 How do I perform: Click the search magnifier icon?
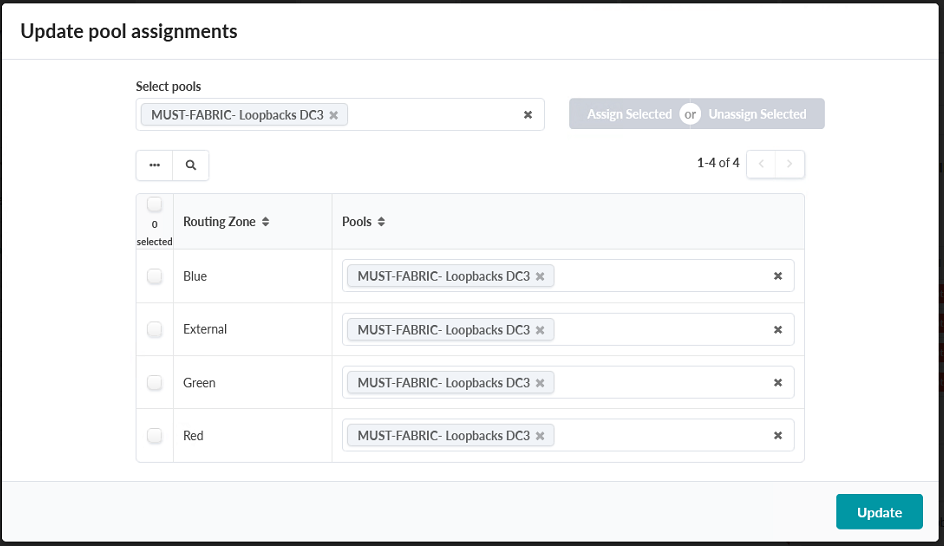[191, 165]
